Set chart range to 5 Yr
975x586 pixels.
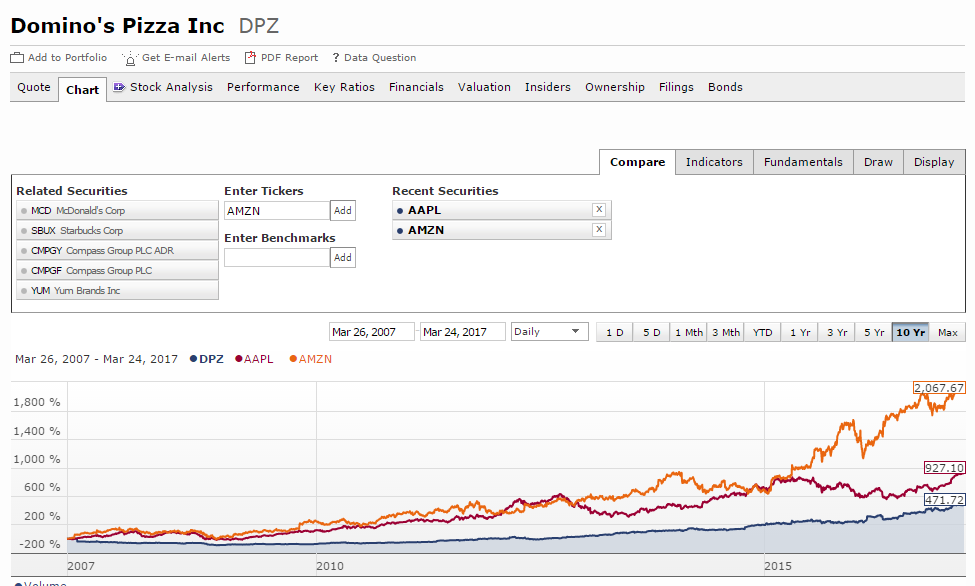tap(874, 332)
